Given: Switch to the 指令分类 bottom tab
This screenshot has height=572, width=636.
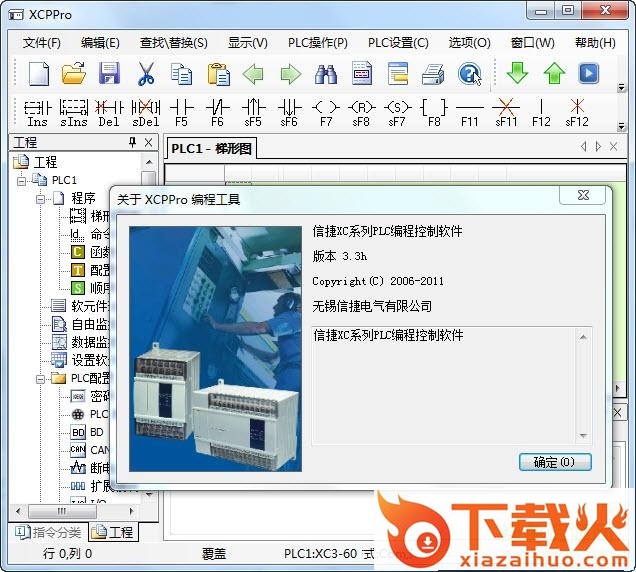Looking at the screenshot, I should point(48,532).
